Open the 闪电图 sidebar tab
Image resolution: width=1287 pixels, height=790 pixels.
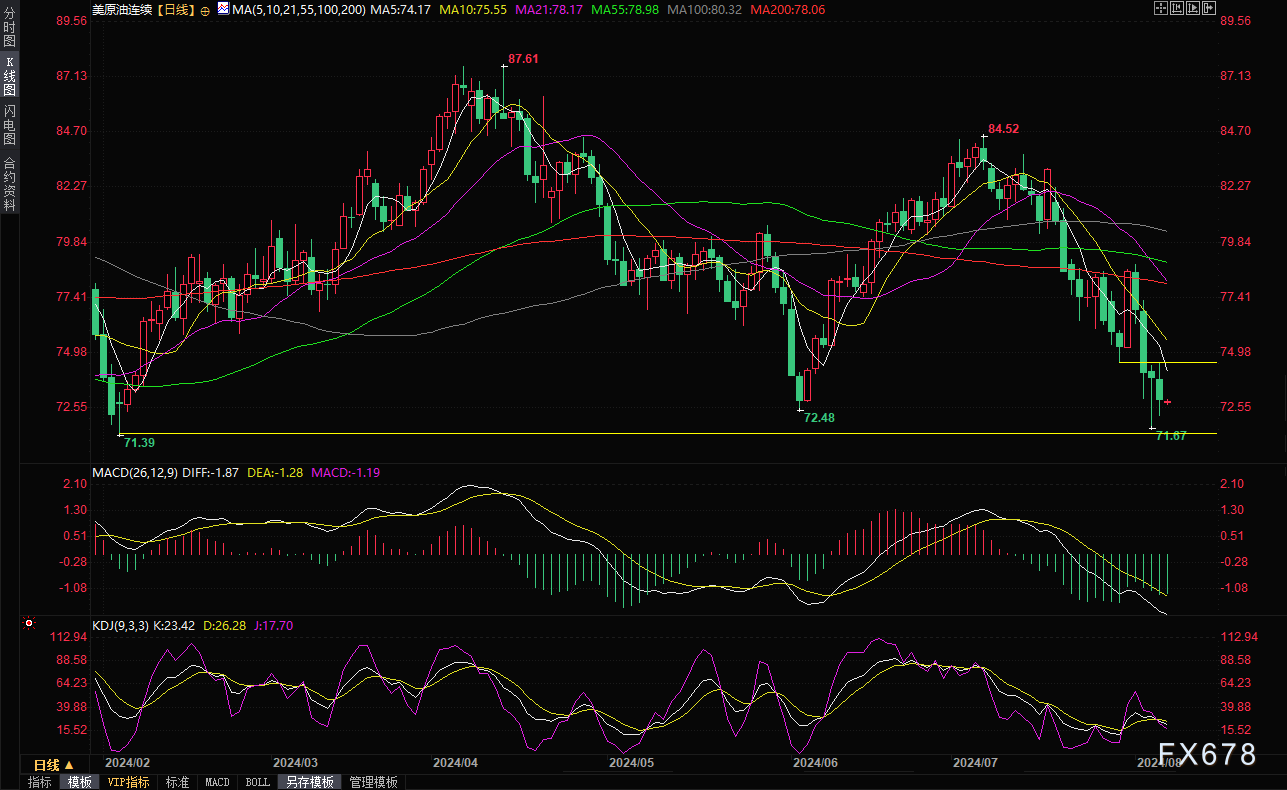pyautogui.click(x=10, y=124)
